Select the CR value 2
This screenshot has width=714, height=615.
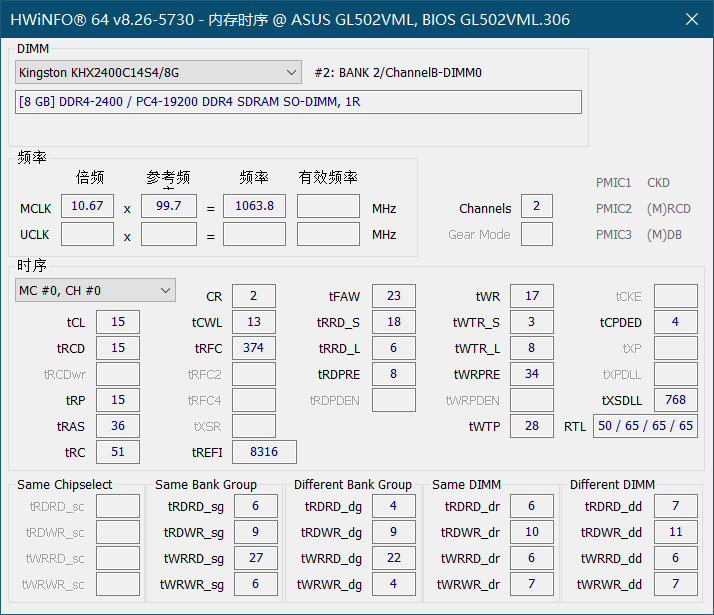tap(254, 296)
